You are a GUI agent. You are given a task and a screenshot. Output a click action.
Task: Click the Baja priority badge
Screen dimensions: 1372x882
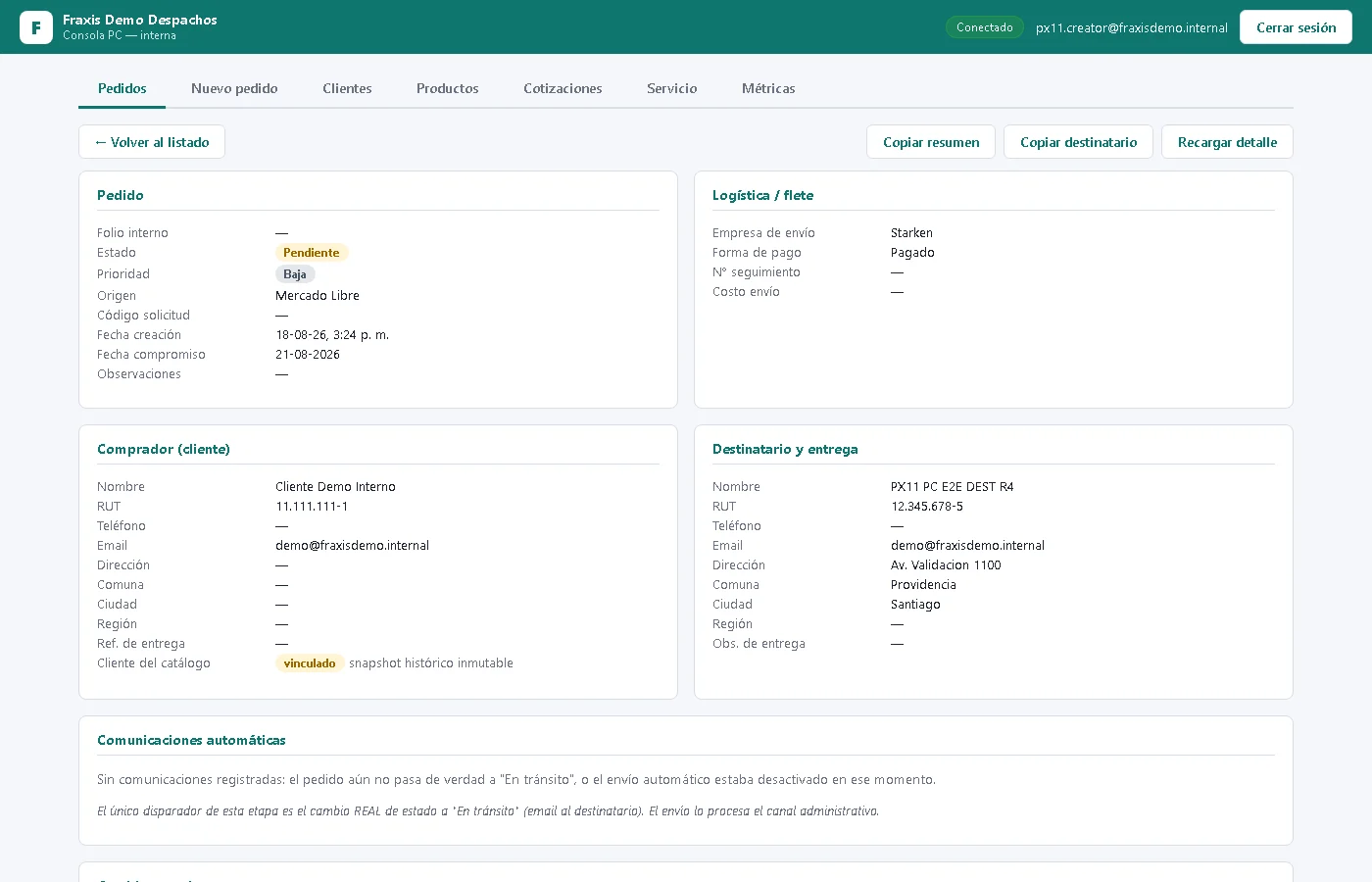pyautogui.click(x=295, y=274)
